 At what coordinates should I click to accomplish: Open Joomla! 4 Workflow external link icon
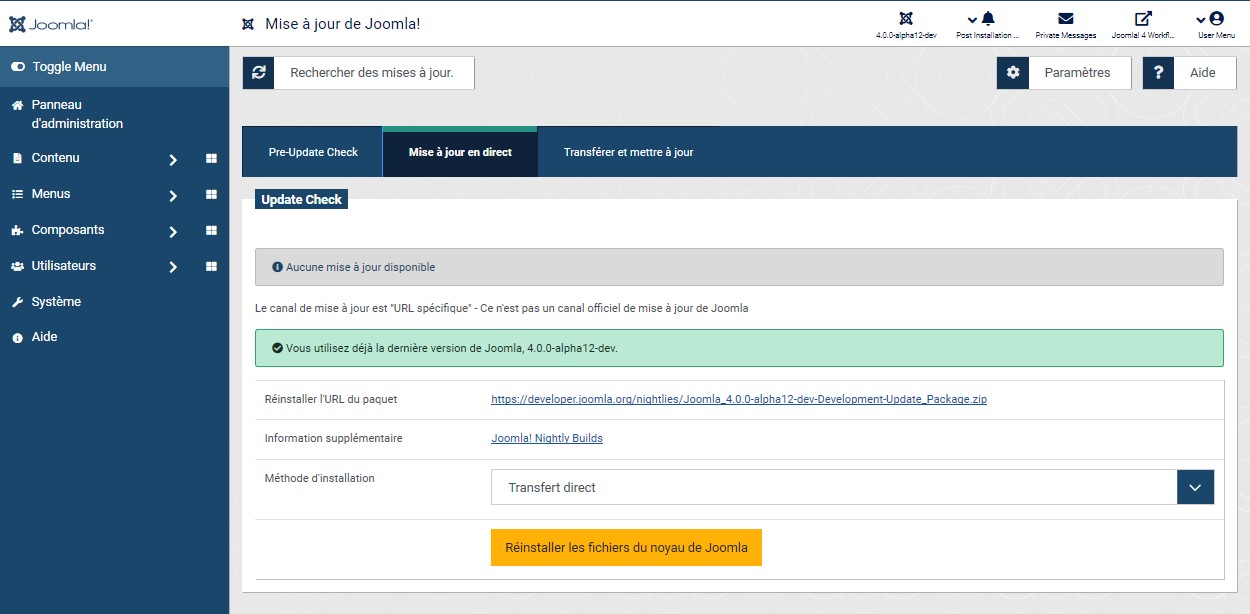1143,19
